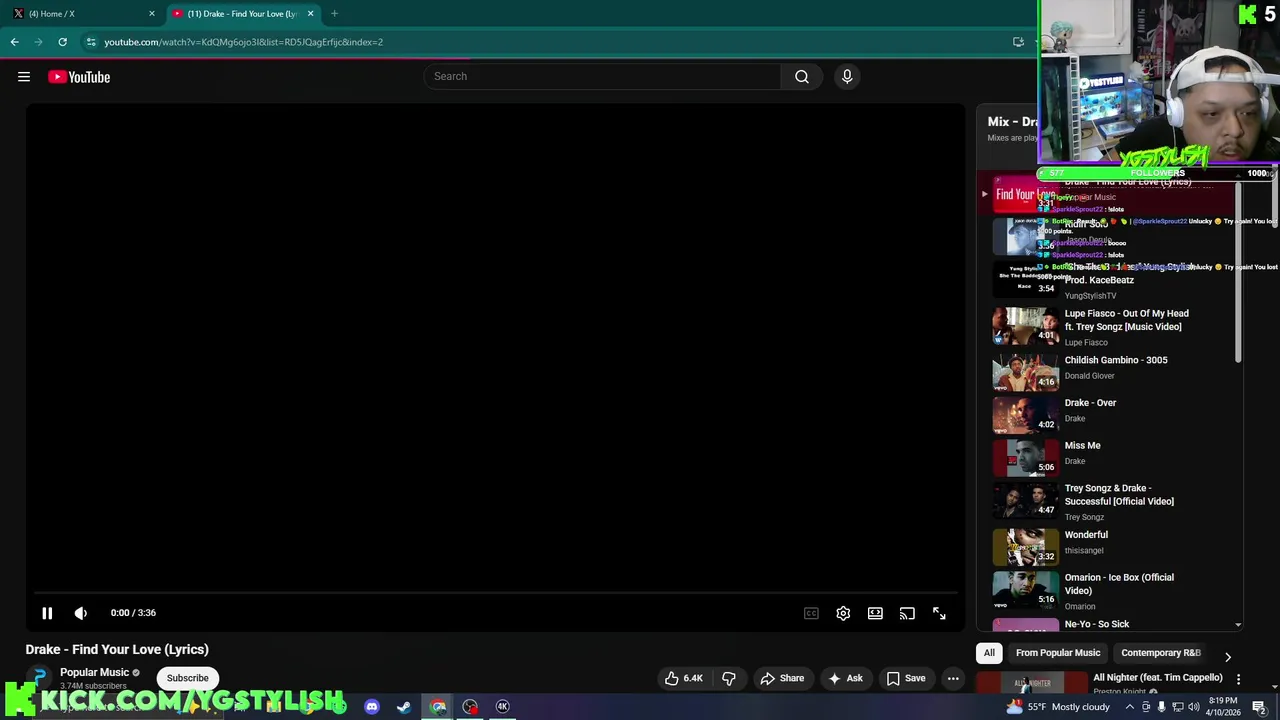Image resolution: width=1280 pixels, height=720 pixels.
Task: Install or cast icon in address bar
Action: [1018, 42]
